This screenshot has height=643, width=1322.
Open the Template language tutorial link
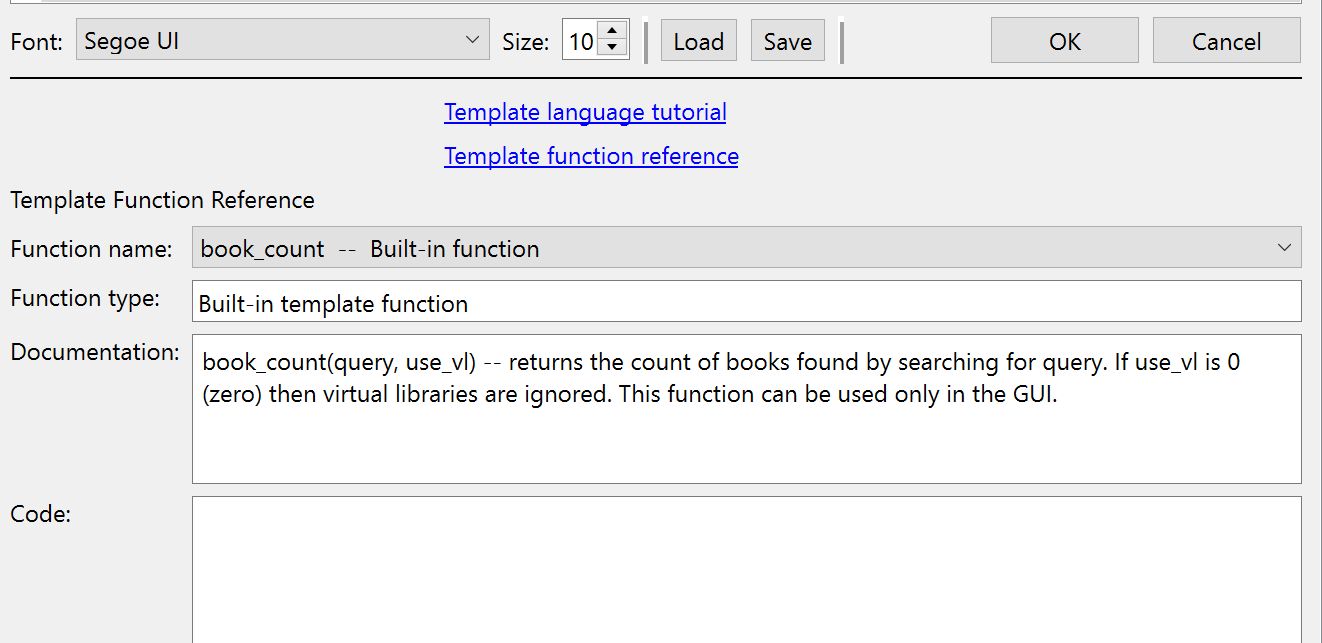click(x=585, y=112)
